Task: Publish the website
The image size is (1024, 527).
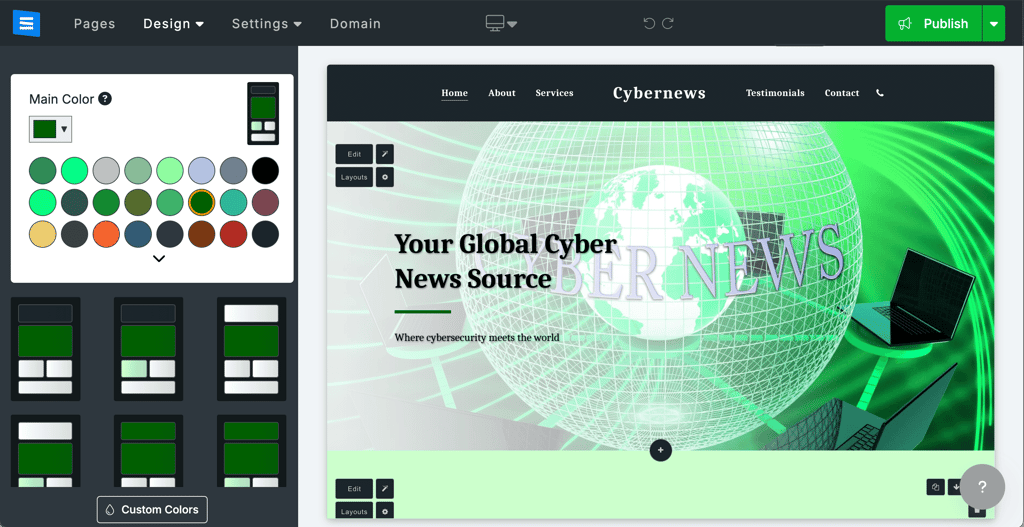Action: click(x=933, y=24)
